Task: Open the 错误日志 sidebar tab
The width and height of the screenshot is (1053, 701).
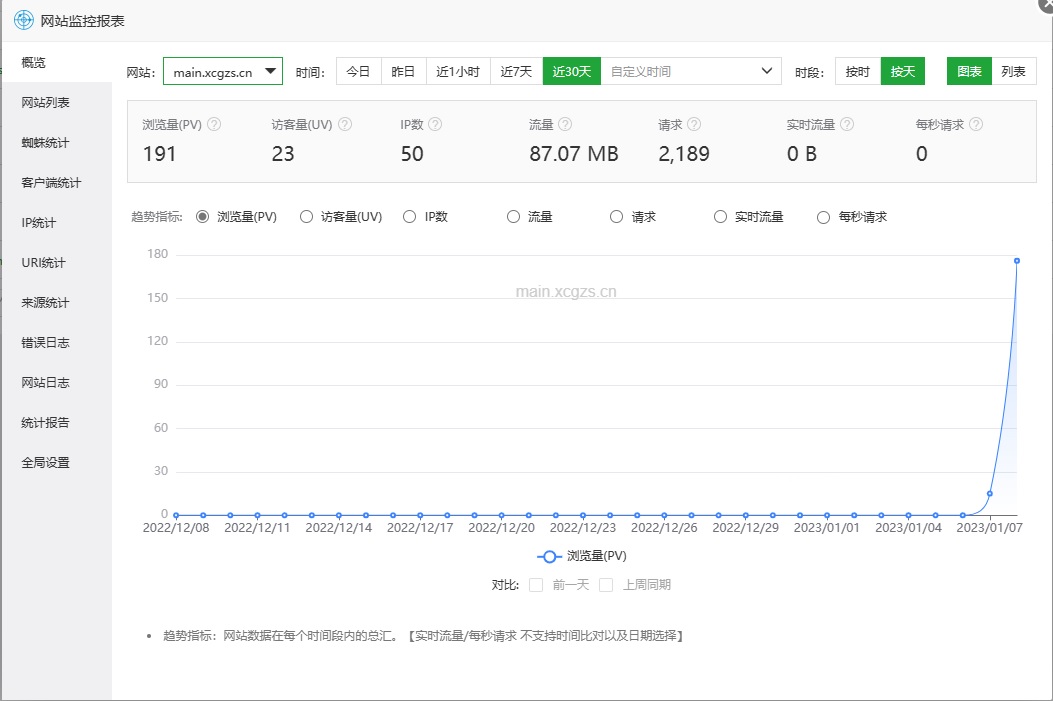Action: (56, 342)
